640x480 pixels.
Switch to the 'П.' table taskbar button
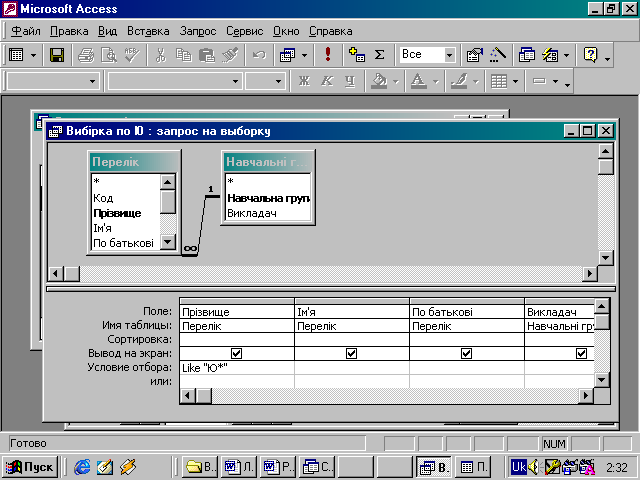(473, 467)
